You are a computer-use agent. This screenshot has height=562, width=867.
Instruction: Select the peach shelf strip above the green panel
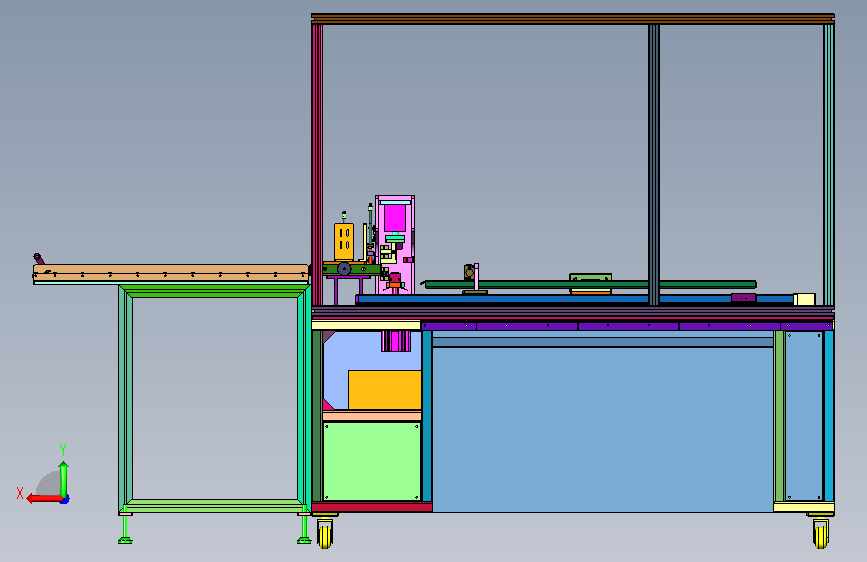(x=372, y=415)
